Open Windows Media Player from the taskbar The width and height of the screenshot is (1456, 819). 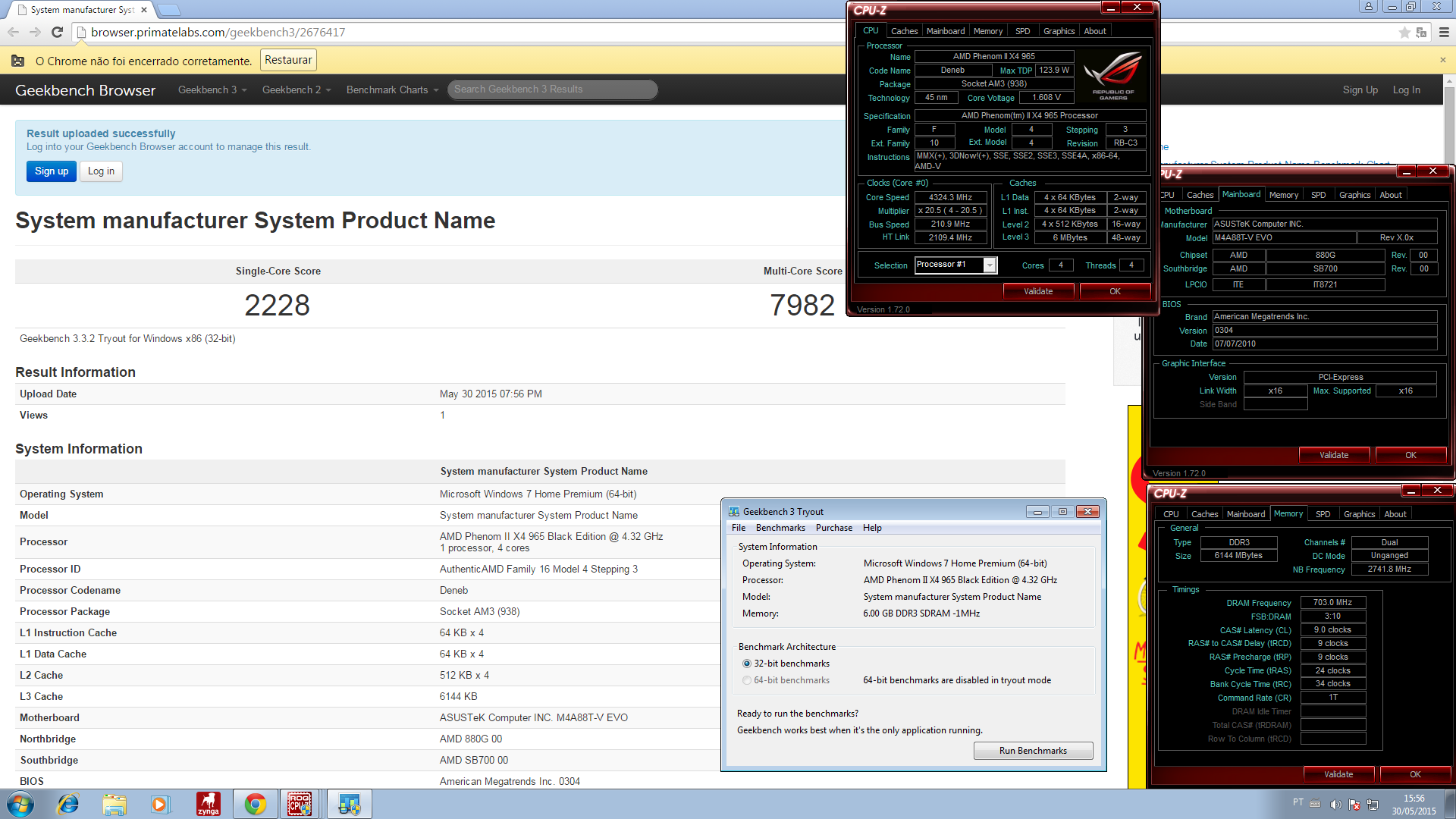[x=160, y=804]
